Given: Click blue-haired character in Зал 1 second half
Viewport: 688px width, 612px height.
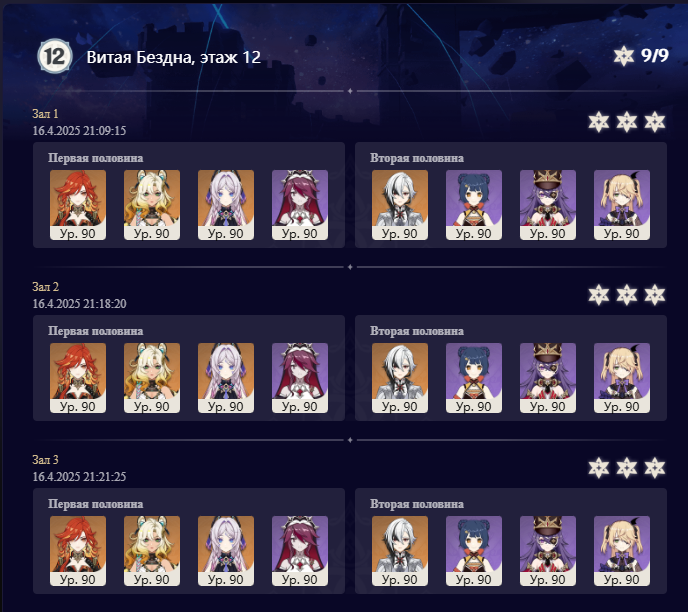Looking at the screenshot, I should pyautogui.click(x=474, y=205).
